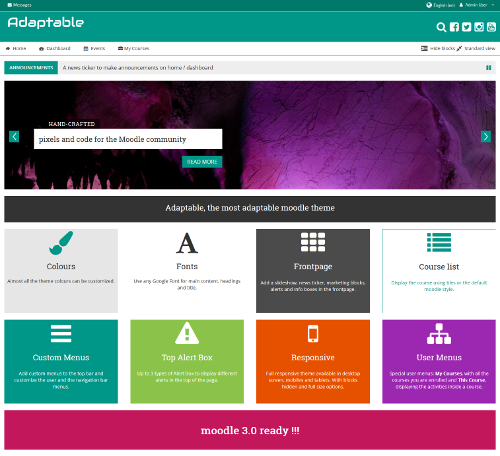Viewport: 500px width, 456px height.
Task: Click the READ MORE slider button
Action: coord(202,162)
